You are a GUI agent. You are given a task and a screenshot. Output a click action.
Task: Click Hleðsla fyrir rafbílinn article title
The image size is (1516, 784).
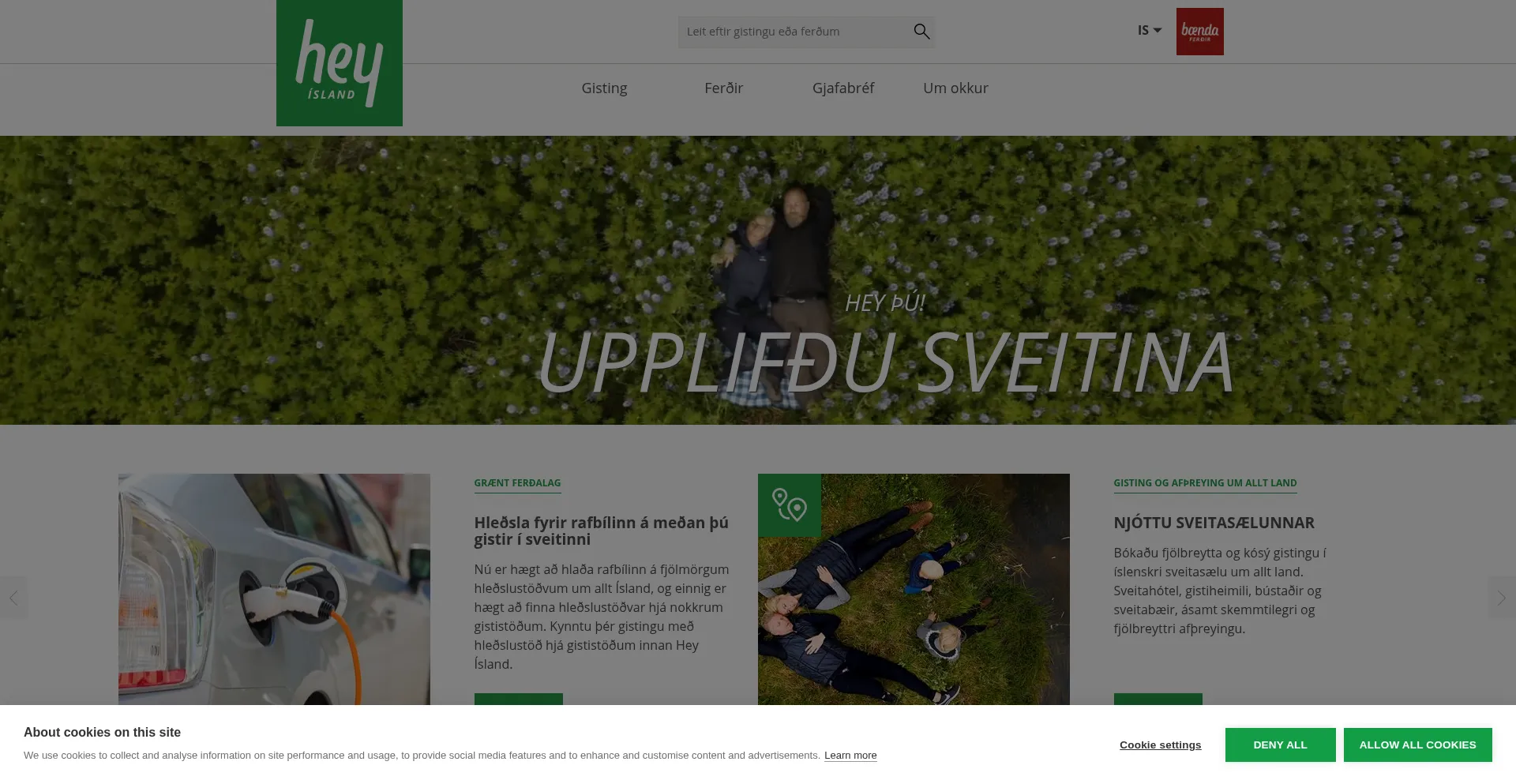pos(601,531)
